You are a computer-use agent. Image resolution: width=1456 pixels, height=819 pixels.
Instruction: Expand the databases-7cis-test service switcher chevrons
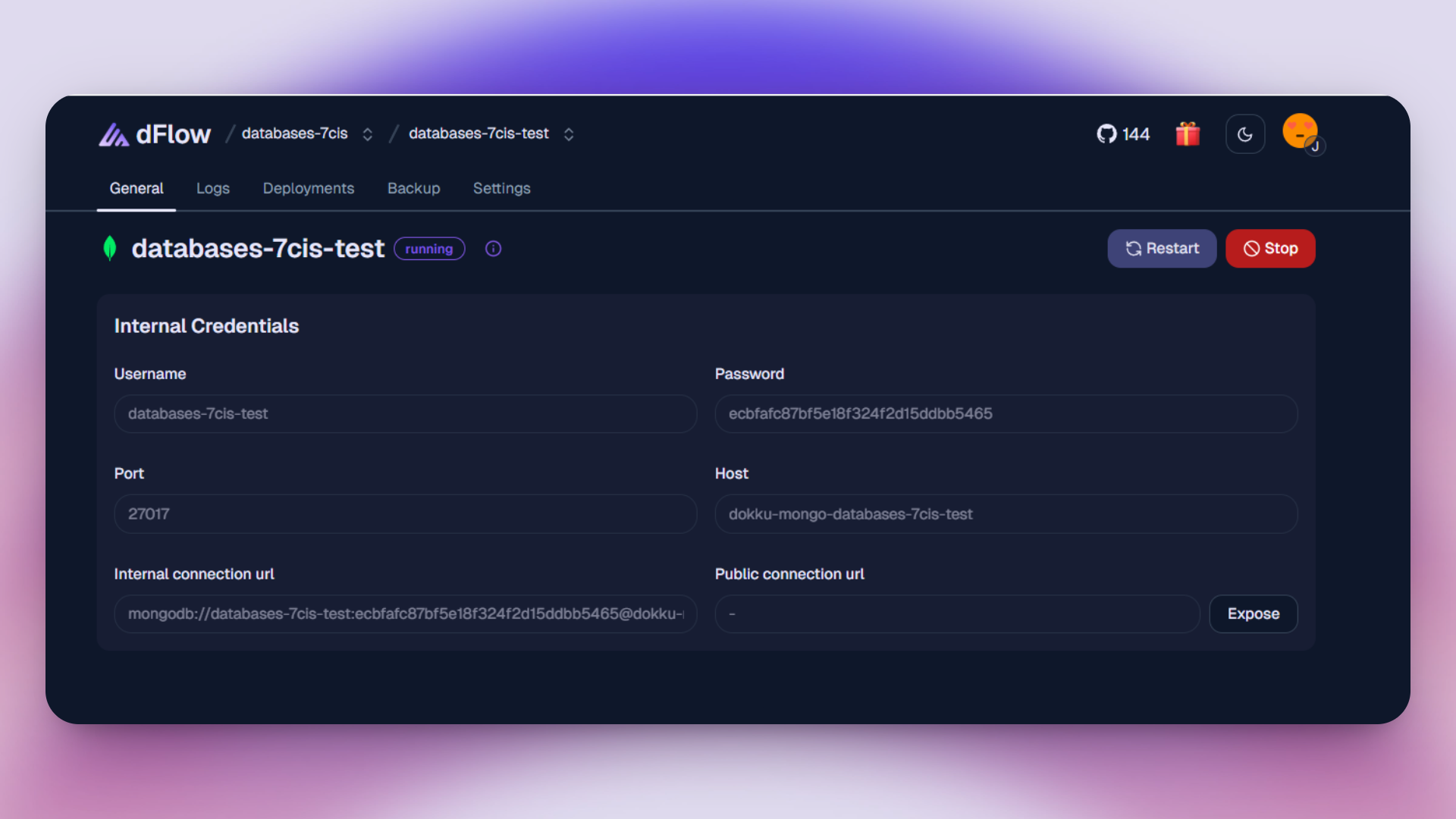569,134
